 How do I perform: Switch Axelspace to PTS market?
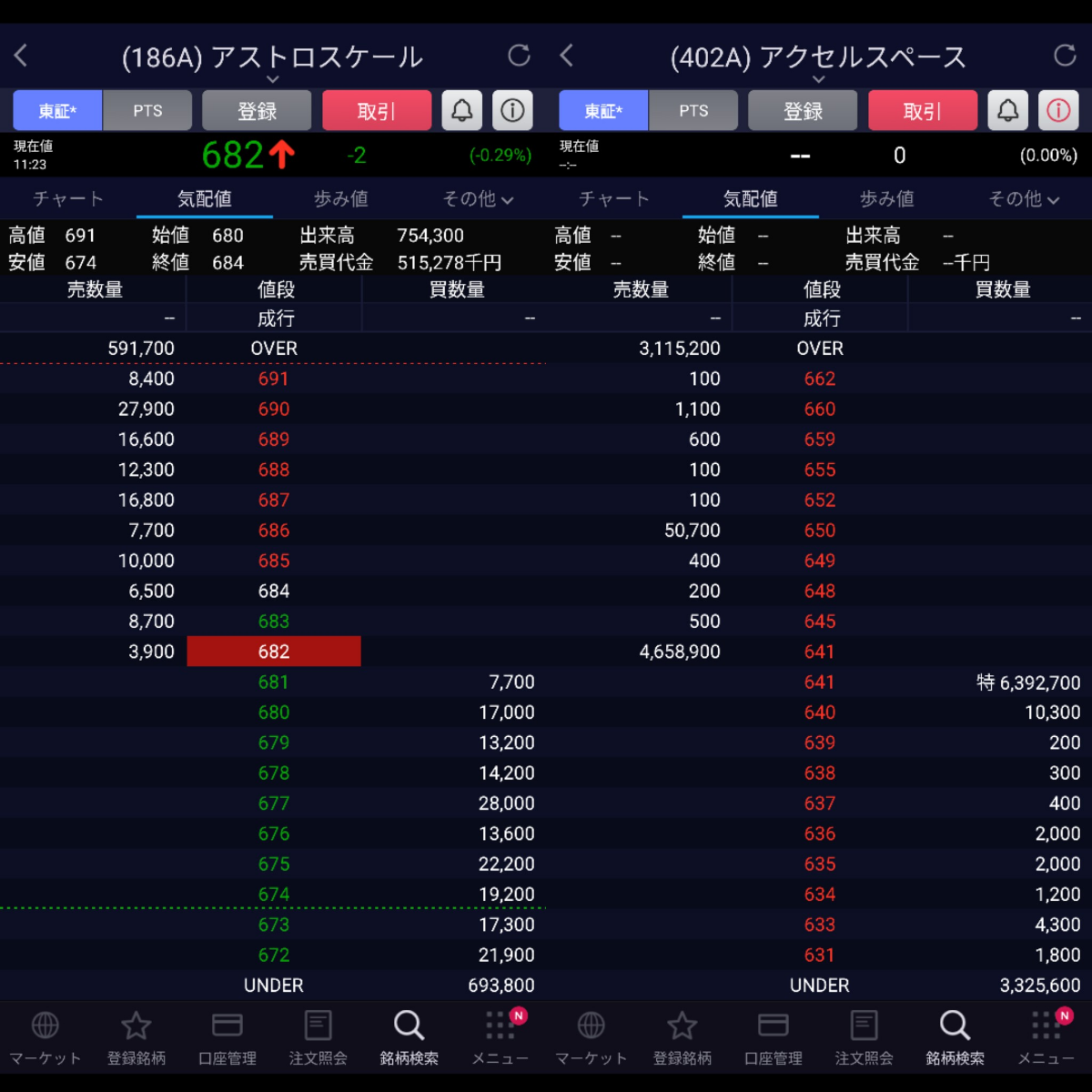tap(693, 111)
